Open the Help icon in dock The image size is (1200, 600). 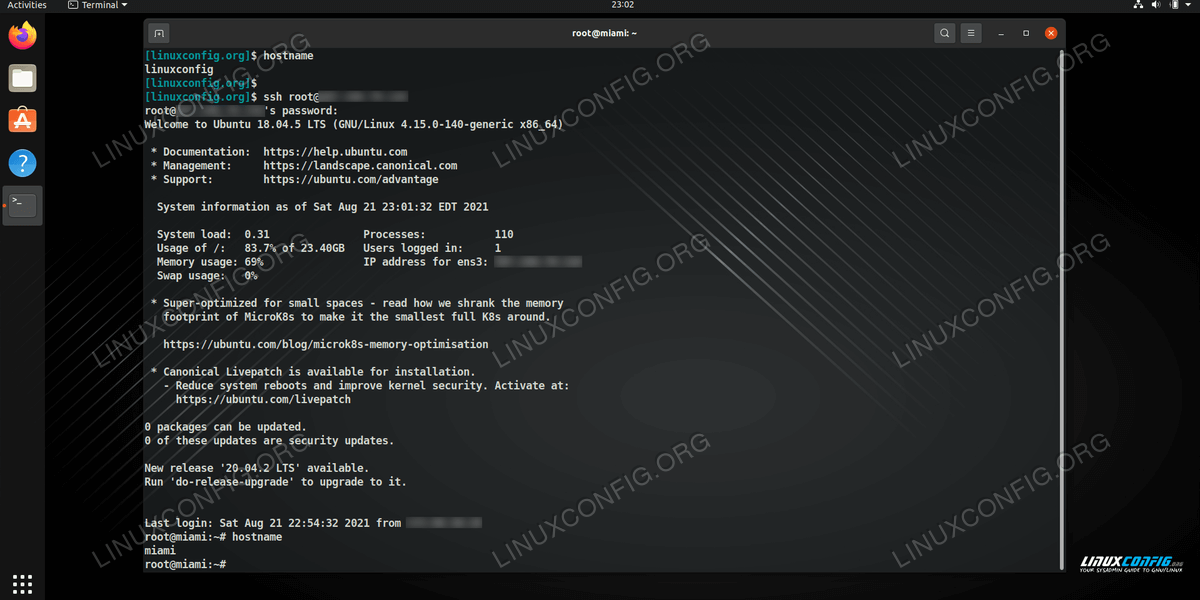click(22, 162)
